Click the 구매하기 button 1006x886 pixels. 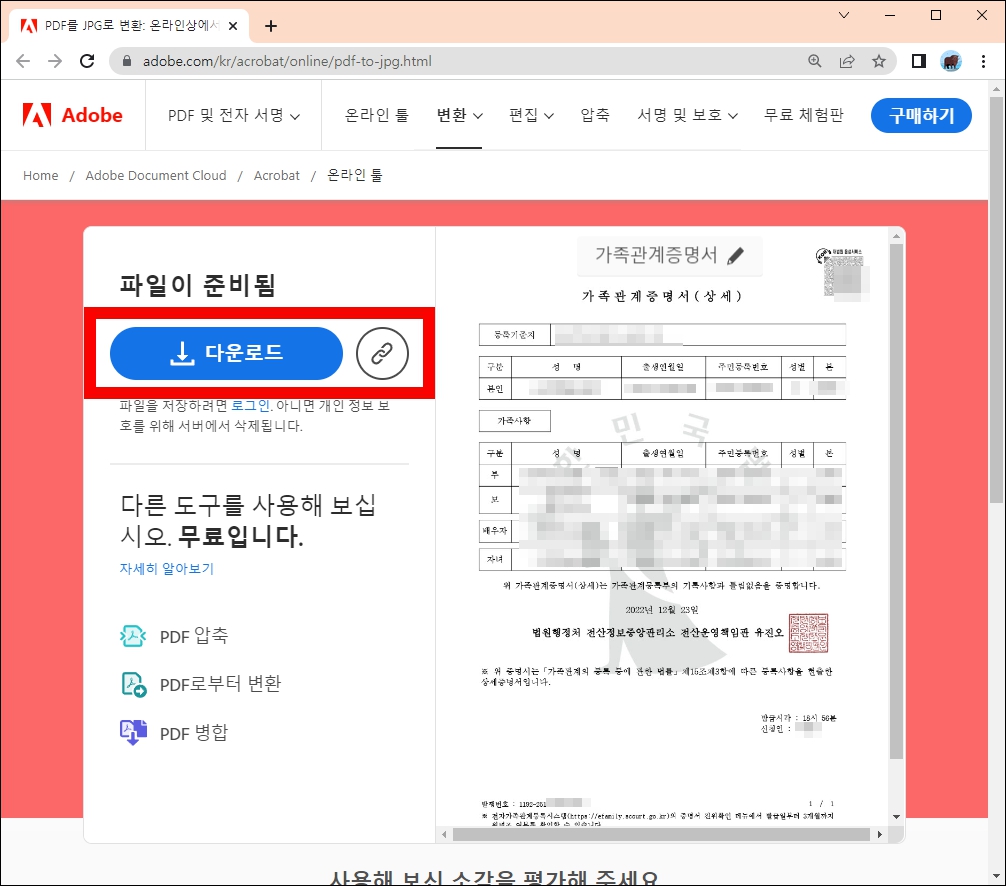(x=920, y=115)
